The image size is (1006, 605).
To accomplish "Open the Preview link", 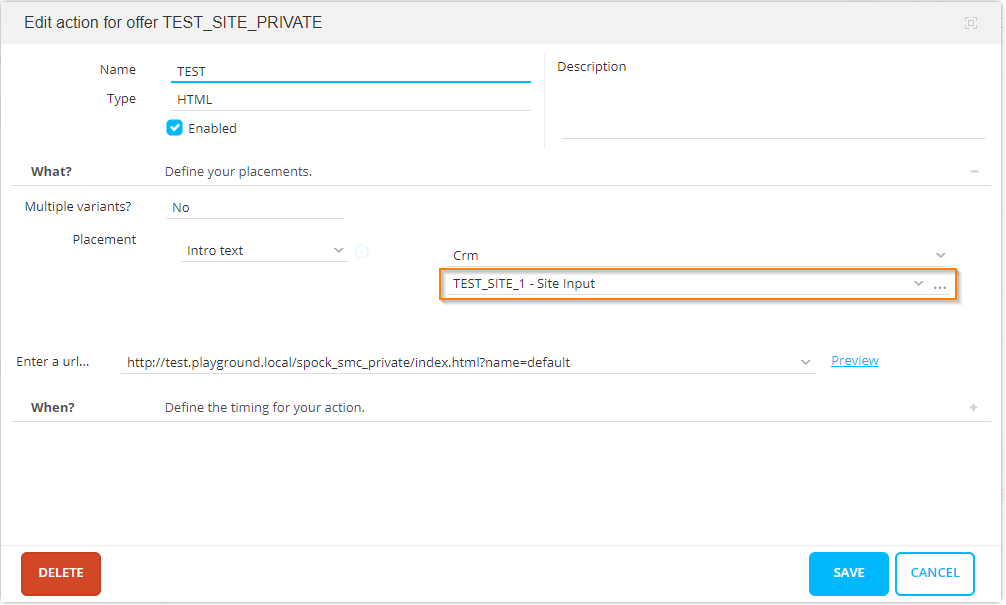I will pos(854,361).
